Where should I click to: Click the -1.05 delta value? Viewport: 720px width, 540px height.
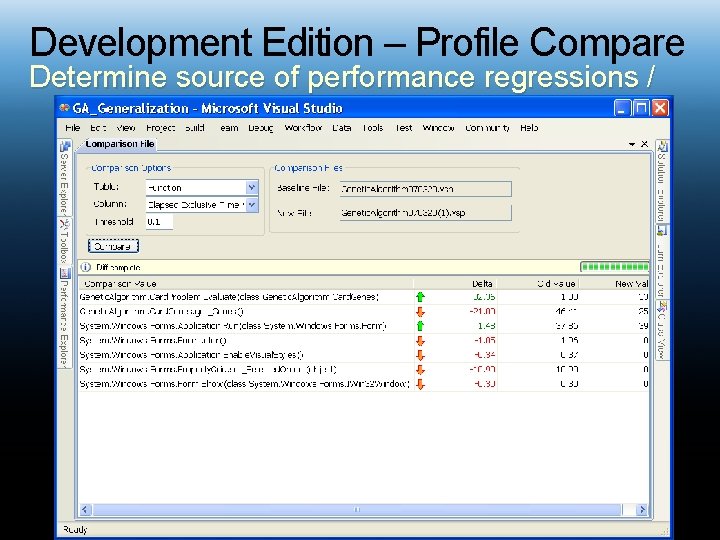[x=484, y=341]
